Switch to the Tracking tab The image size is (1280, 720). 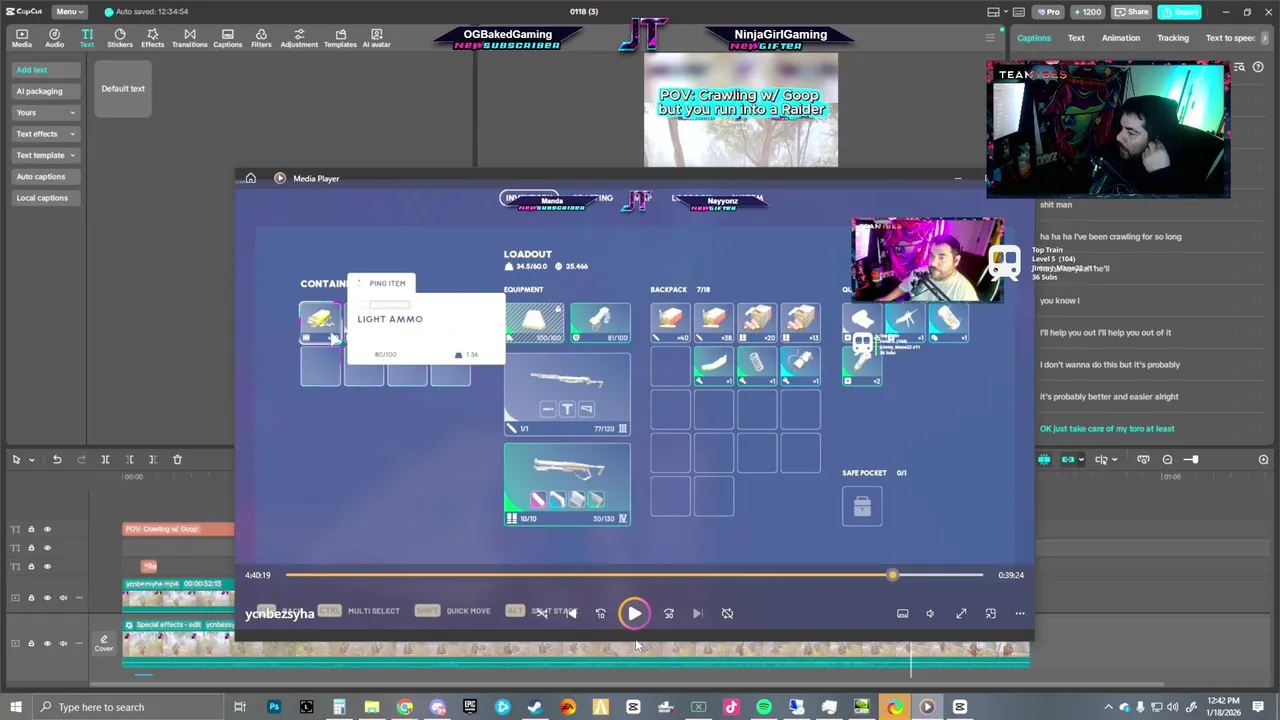coord(1173,38)
